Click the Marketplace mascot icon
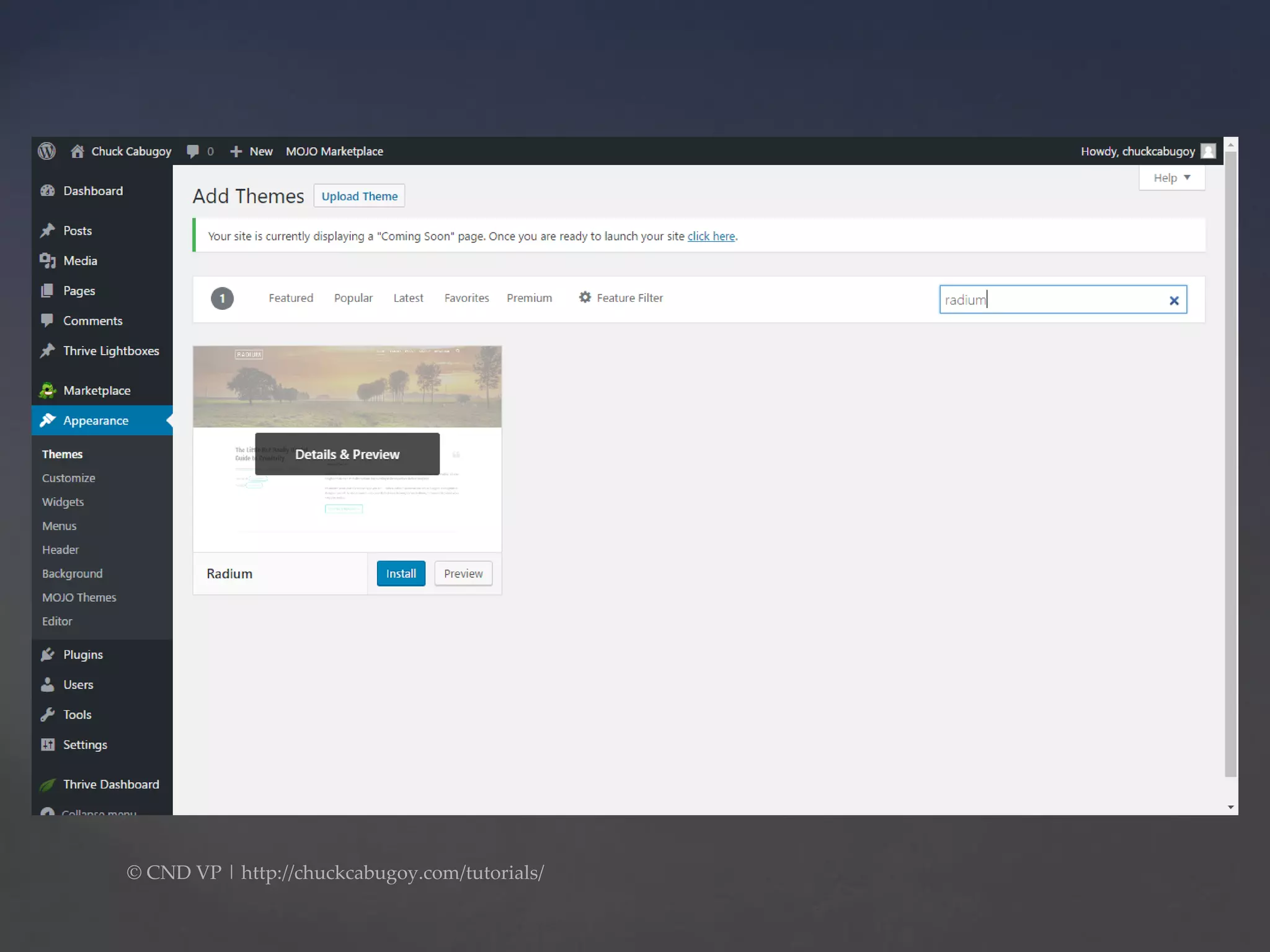The image size is (1270, 952). (48, 390)
